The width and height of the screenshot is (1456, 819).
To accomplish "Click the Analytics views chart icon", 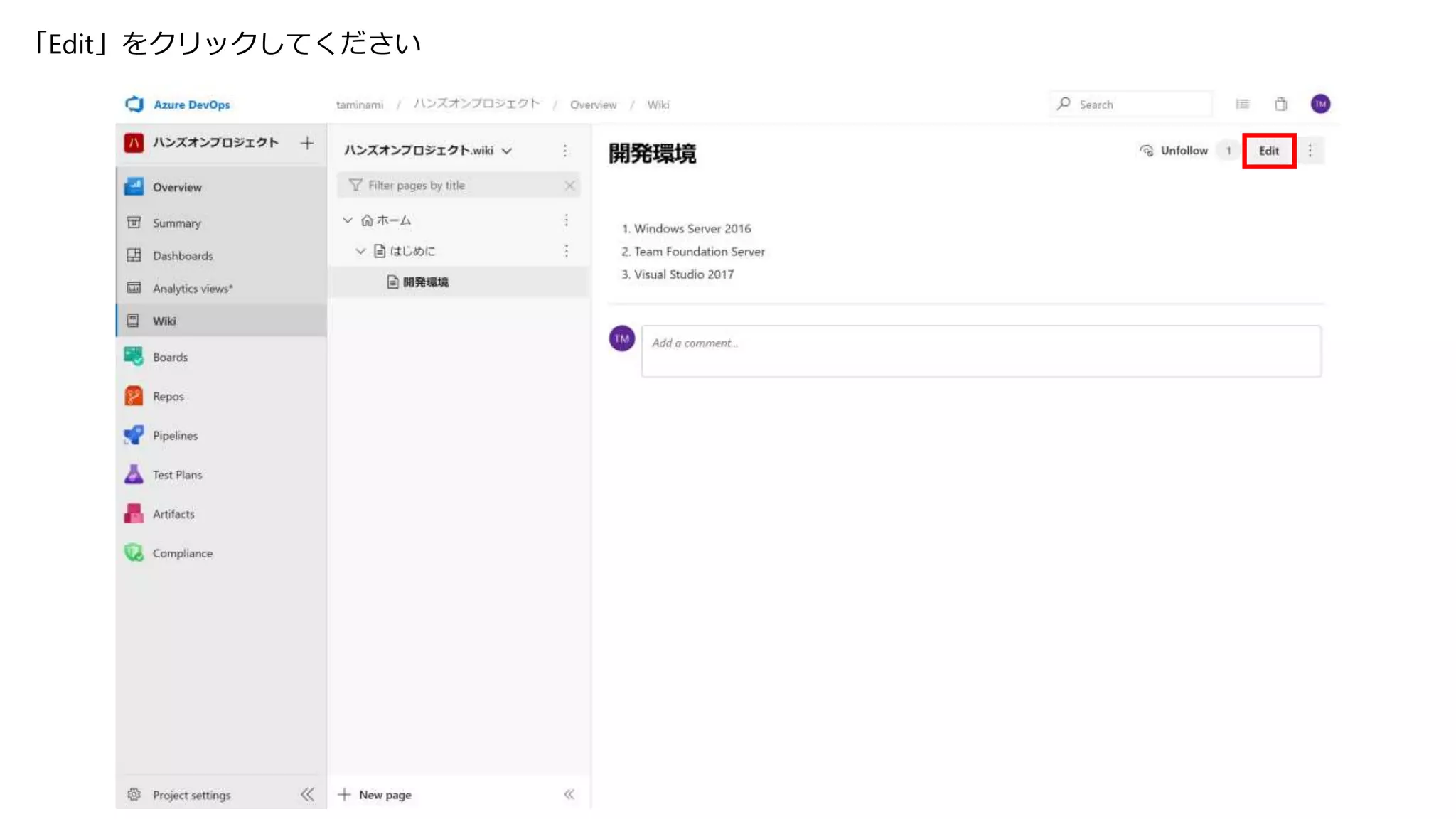I will point(134,288).
